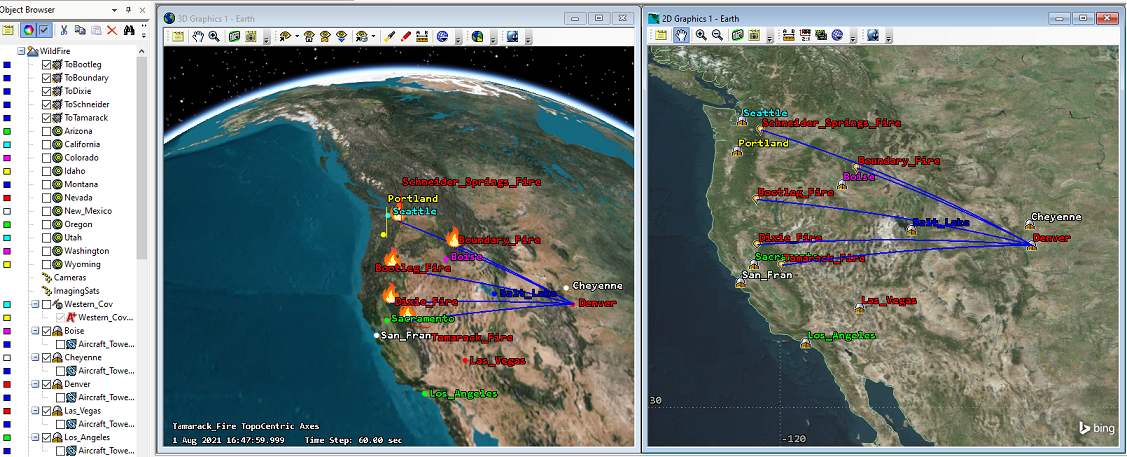This screenshot has height=457, width=1127.
Task: Collapse the Boise tree node
Action: click(x=34, y=331)
